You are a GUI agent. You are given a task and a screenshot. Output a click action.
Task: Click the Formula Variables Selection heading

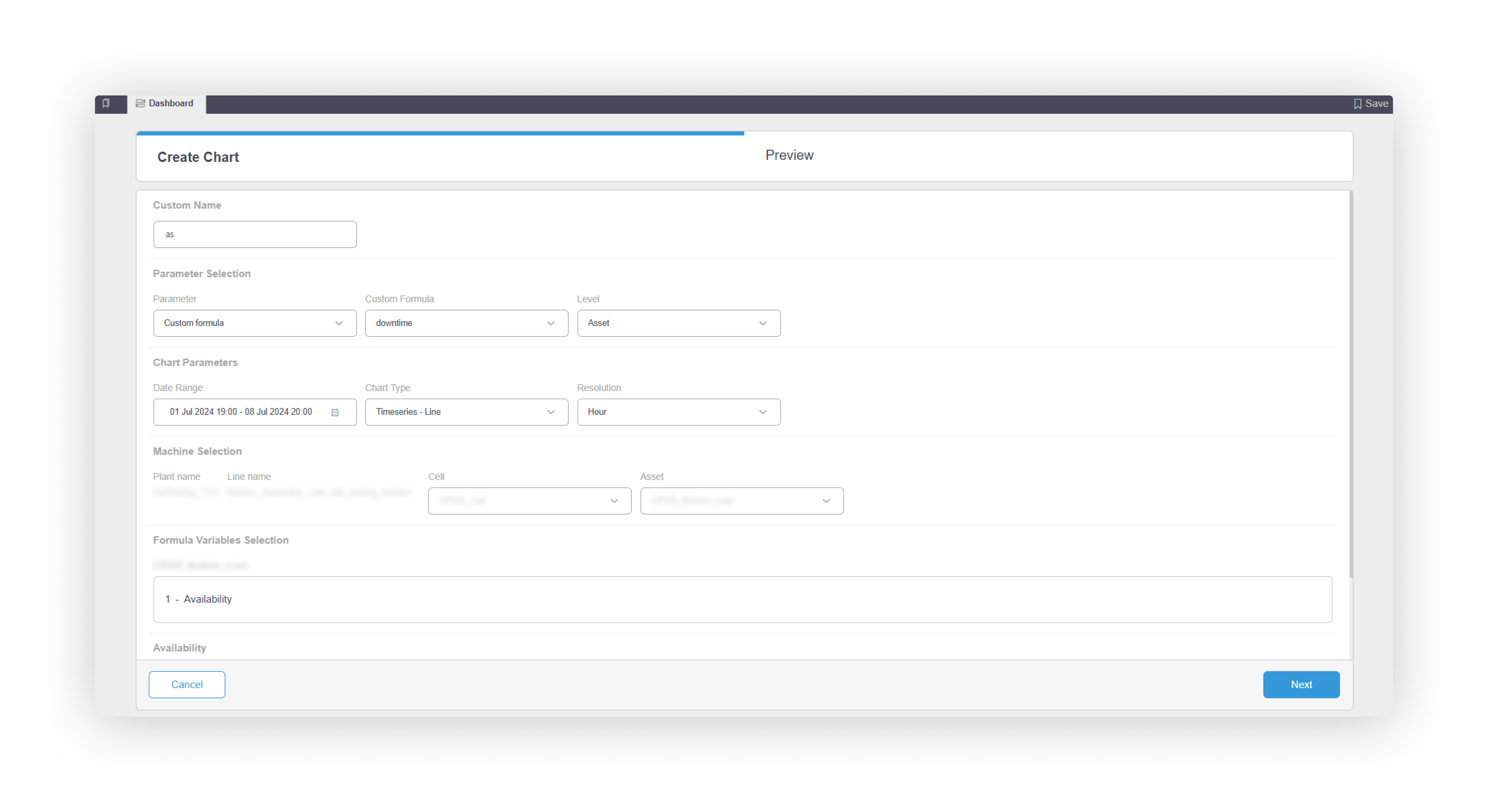point(221,541)
